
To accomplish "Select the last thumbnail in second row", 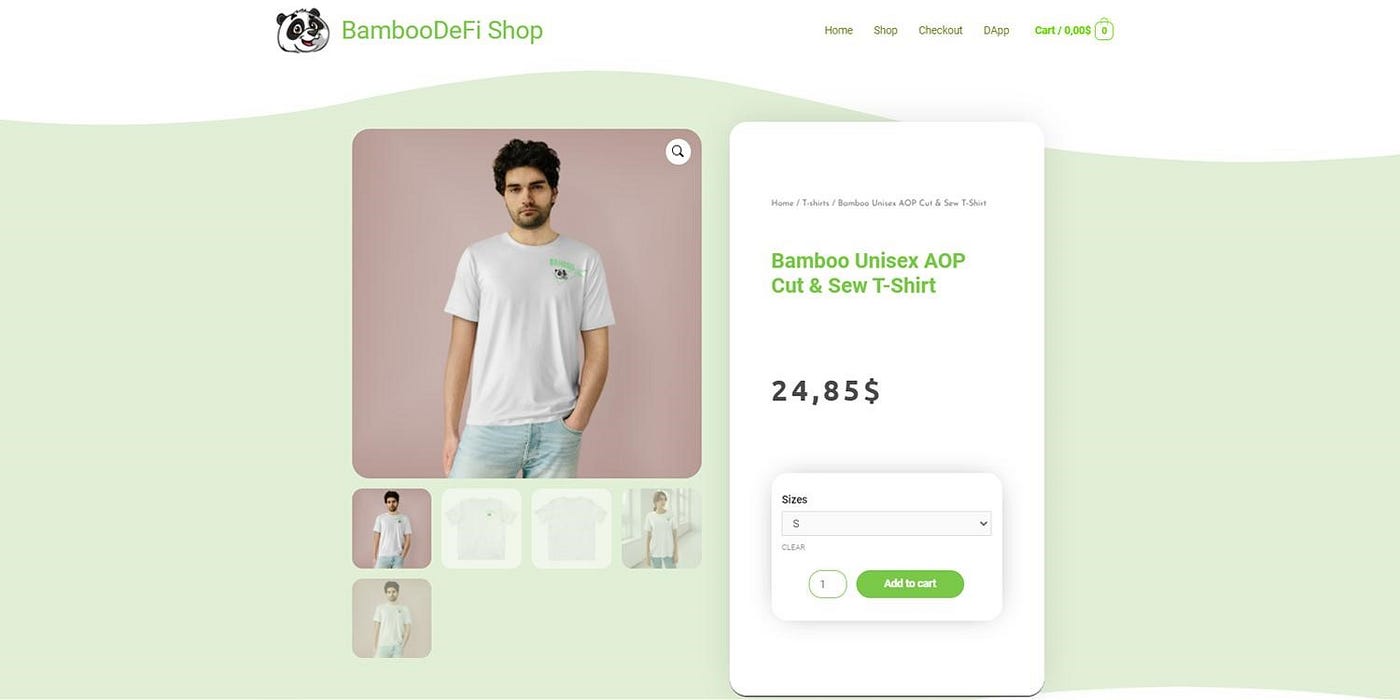I will pos(392,618).
